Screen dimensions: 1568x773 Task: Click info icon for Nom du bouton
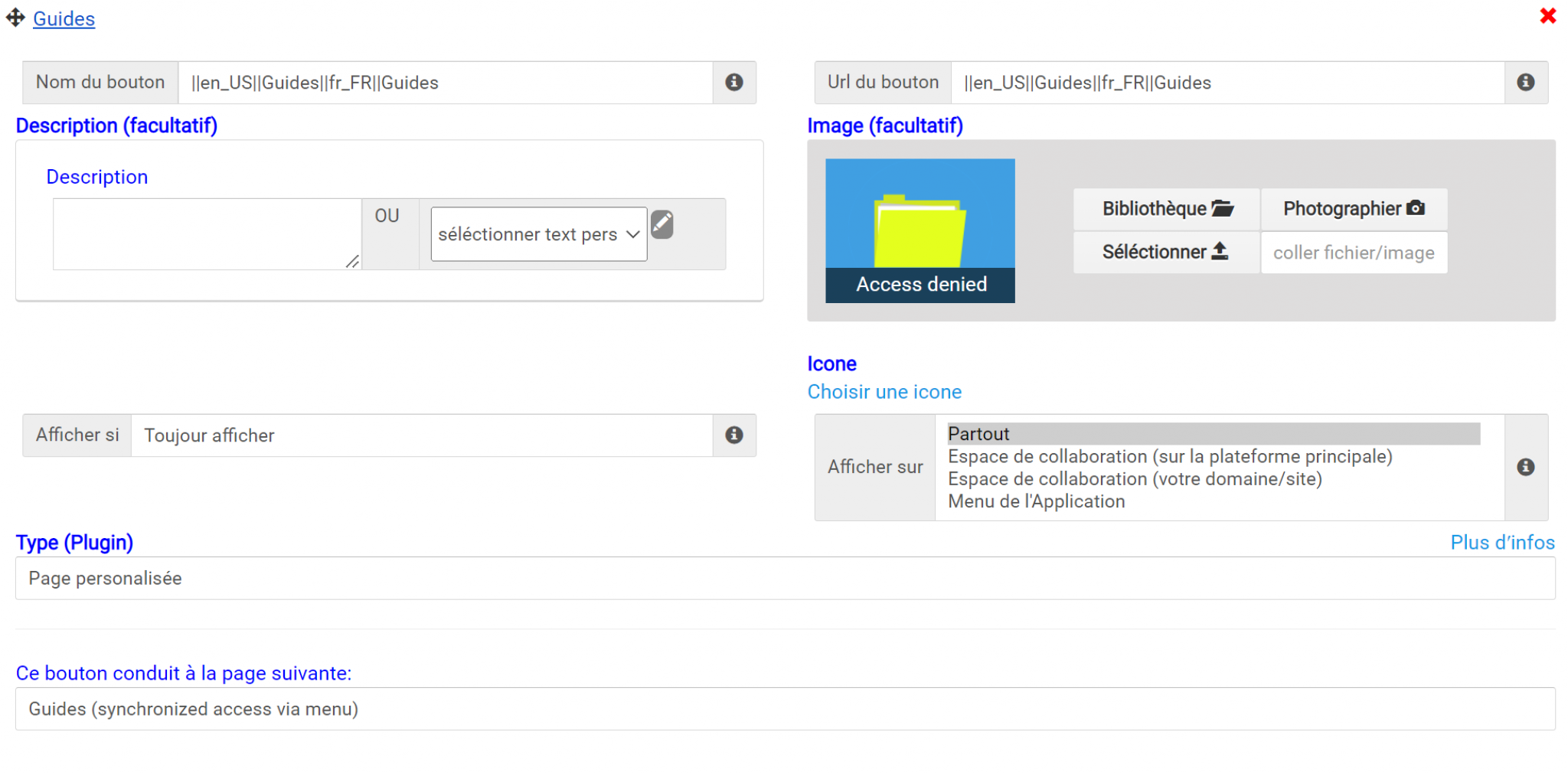tap(734, 82)
